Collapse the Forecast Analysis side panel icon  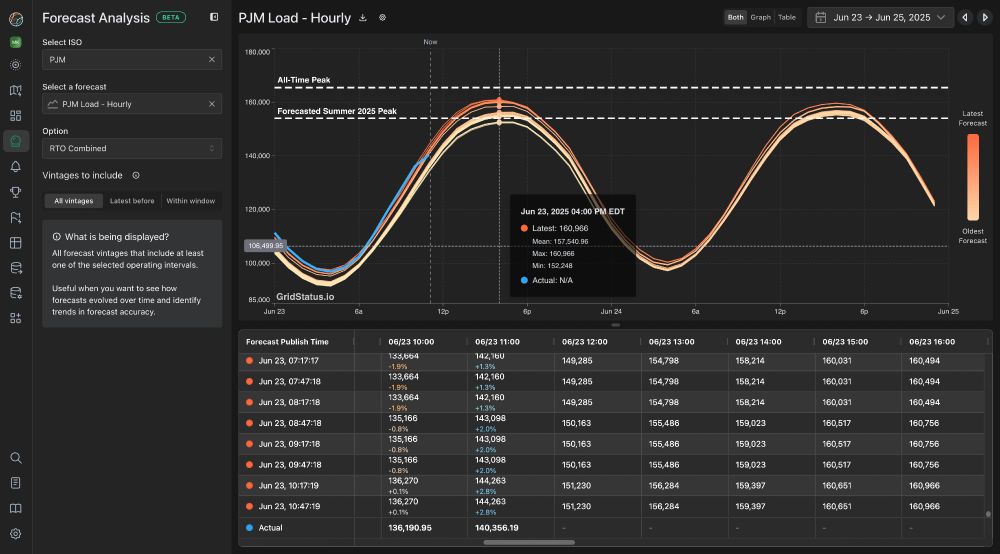pyautogui.click(x=214, y=17)
